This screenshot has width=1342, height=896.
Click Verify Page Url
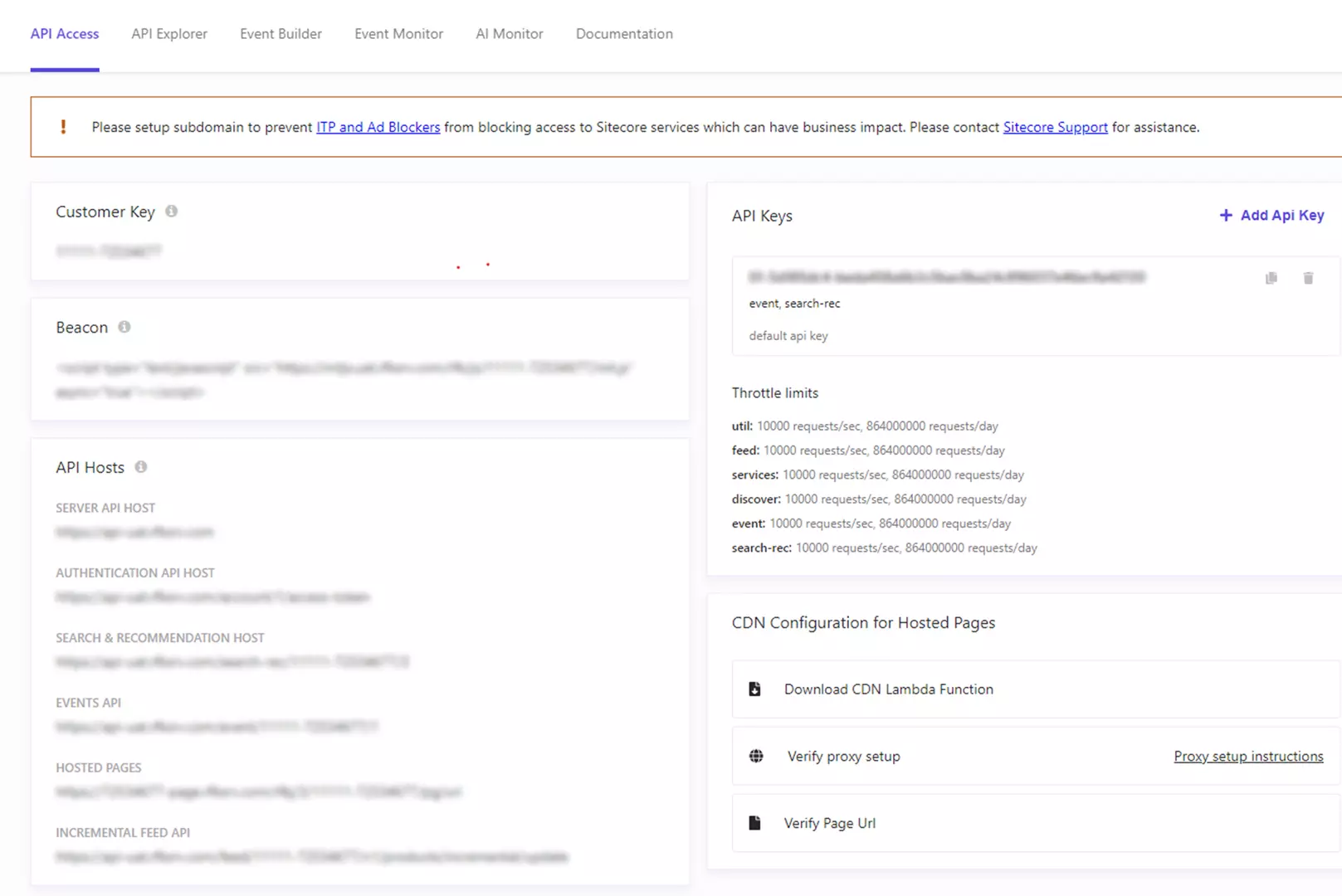(x=830, y=822)
